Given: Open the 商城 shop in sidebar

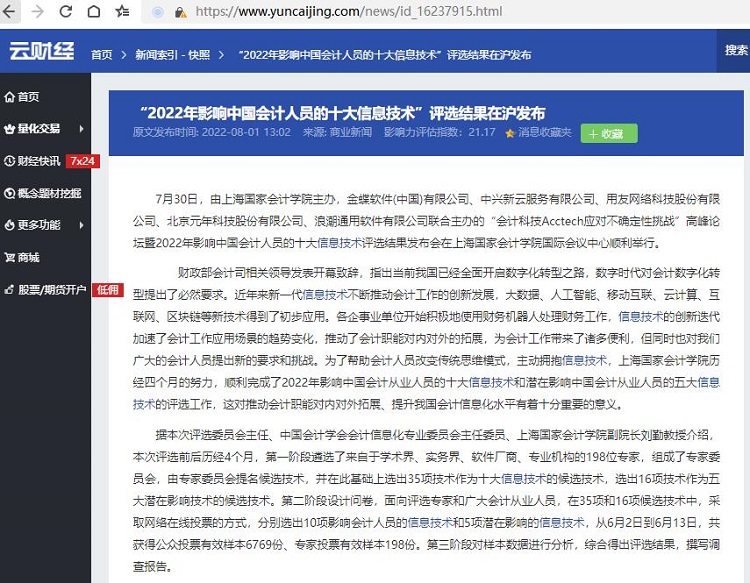Looking at the screenshot, I should [27, 258].
